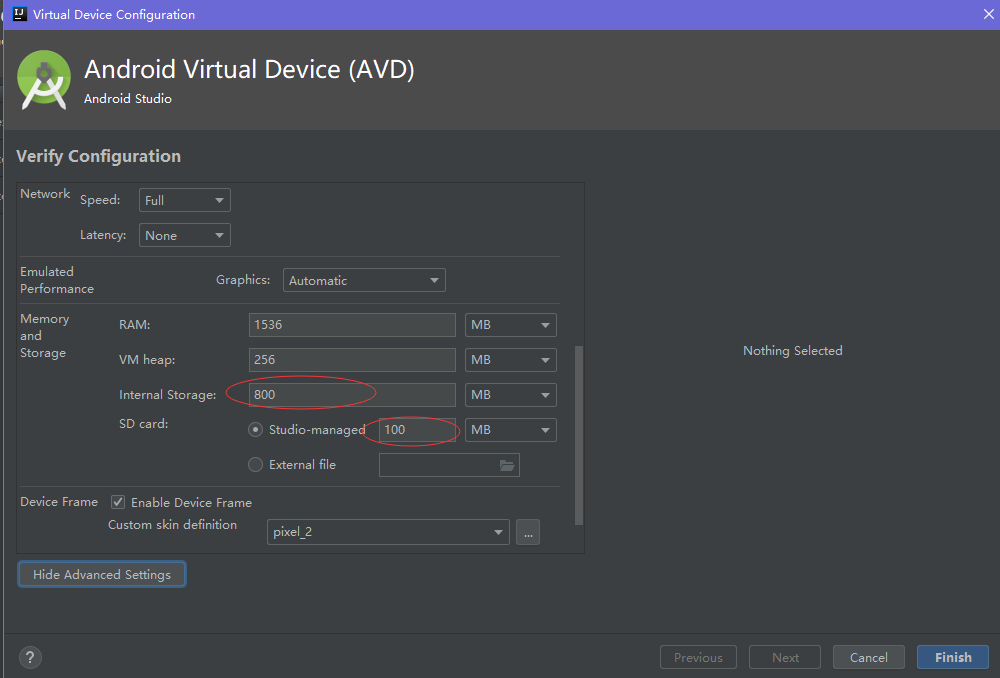Click the Emulated Performance label
Image resolution: width=1000 pixels, height=678 pixels.
pyautogui.click(x=57, y=280)
